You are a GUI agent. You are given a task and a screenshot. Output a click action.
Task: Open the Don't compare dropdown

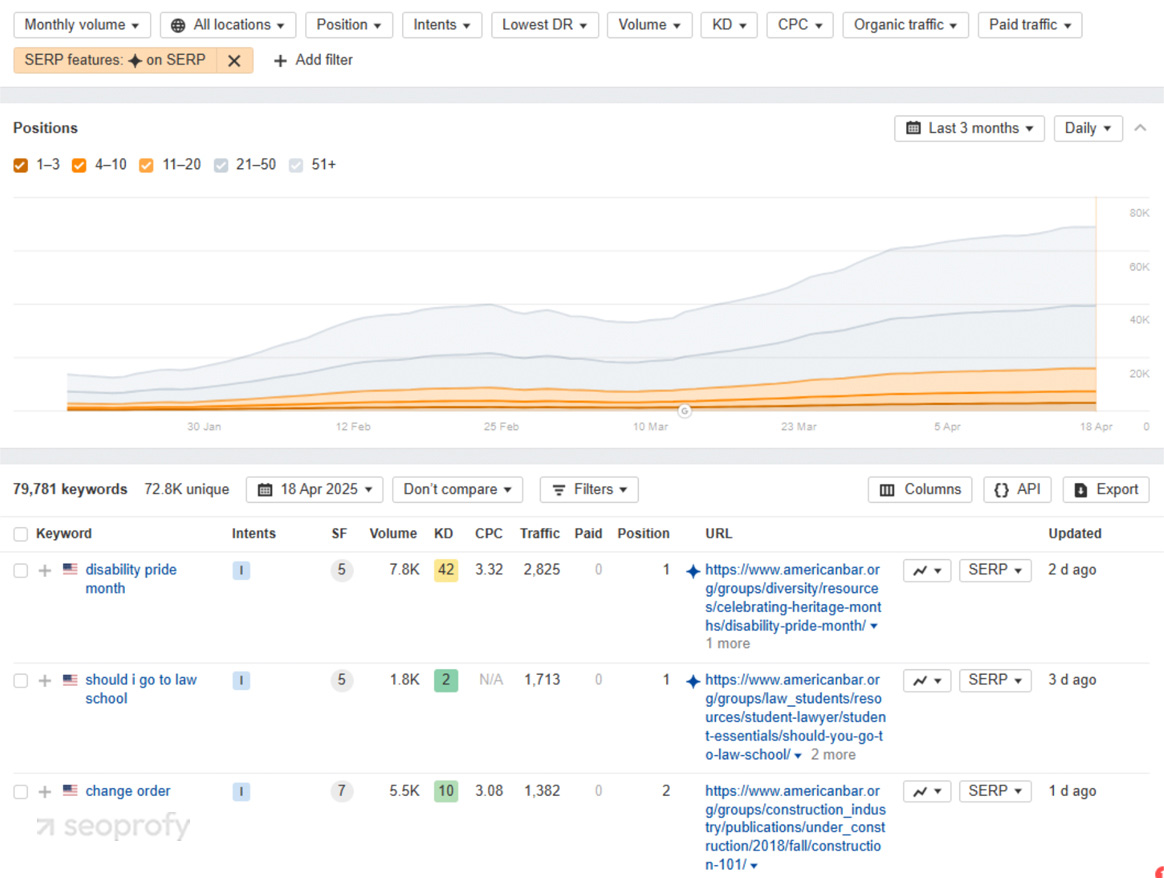click(x=457, y=490)
